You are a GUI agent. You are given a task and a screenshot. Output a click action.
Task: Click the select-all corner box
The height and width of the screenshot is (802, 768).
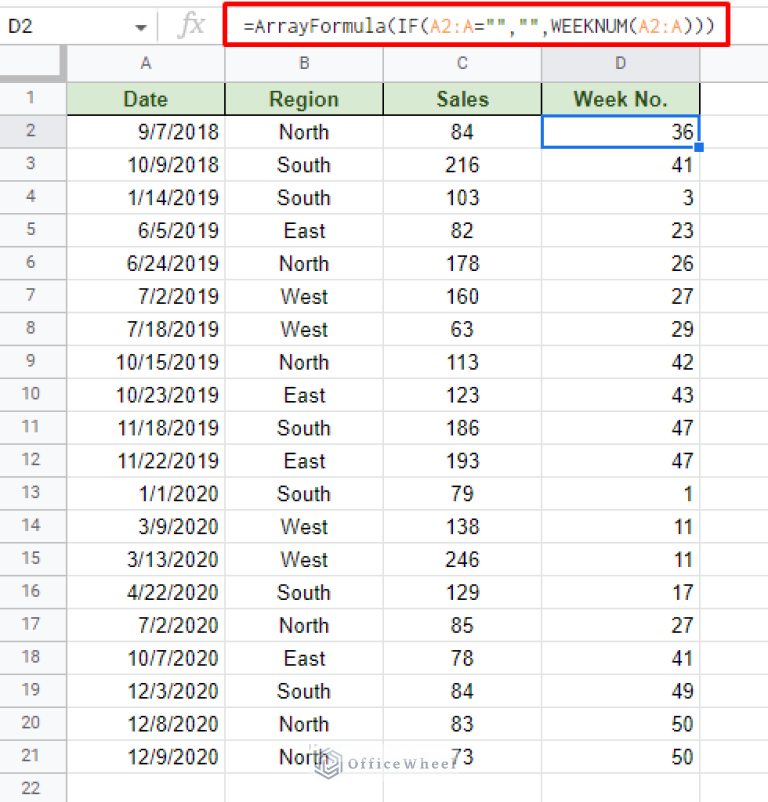(x=32, y=63)
